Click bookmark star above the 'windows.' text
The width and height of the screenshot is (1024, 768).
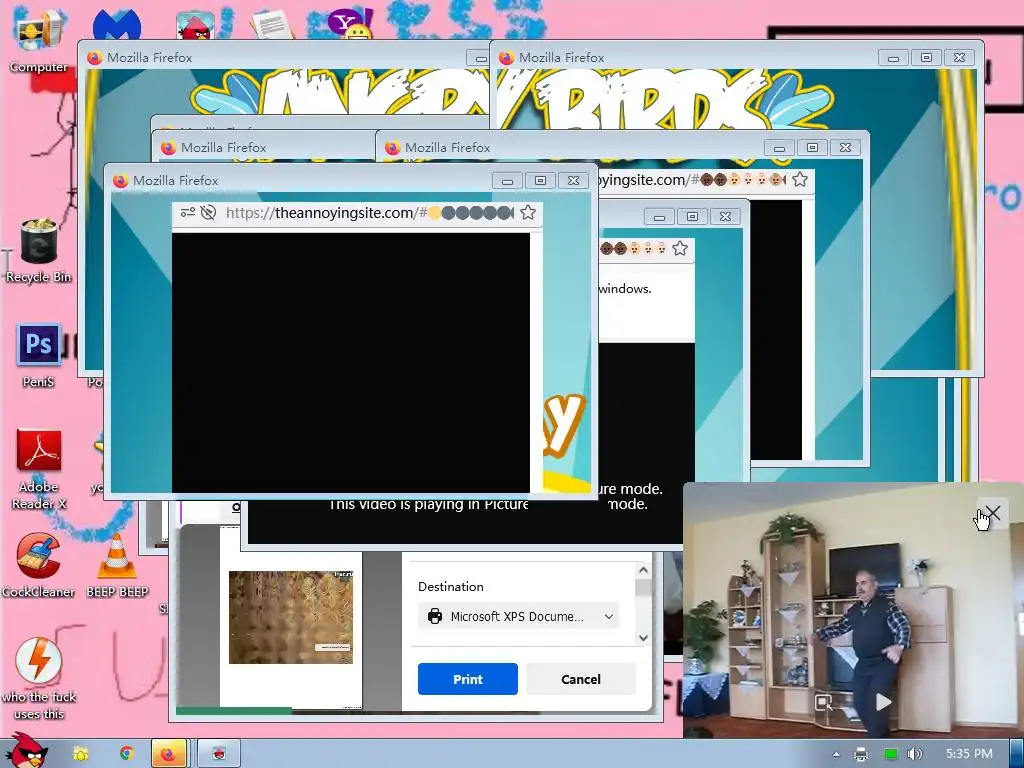pyautogui.click(x=680, y=248)
